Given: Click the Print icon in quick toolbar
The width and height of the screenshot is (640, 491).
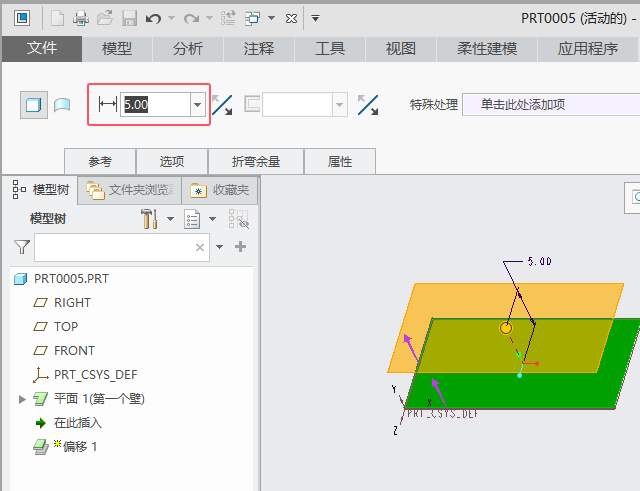Looking at the screenshot, I should click(81, 18).
